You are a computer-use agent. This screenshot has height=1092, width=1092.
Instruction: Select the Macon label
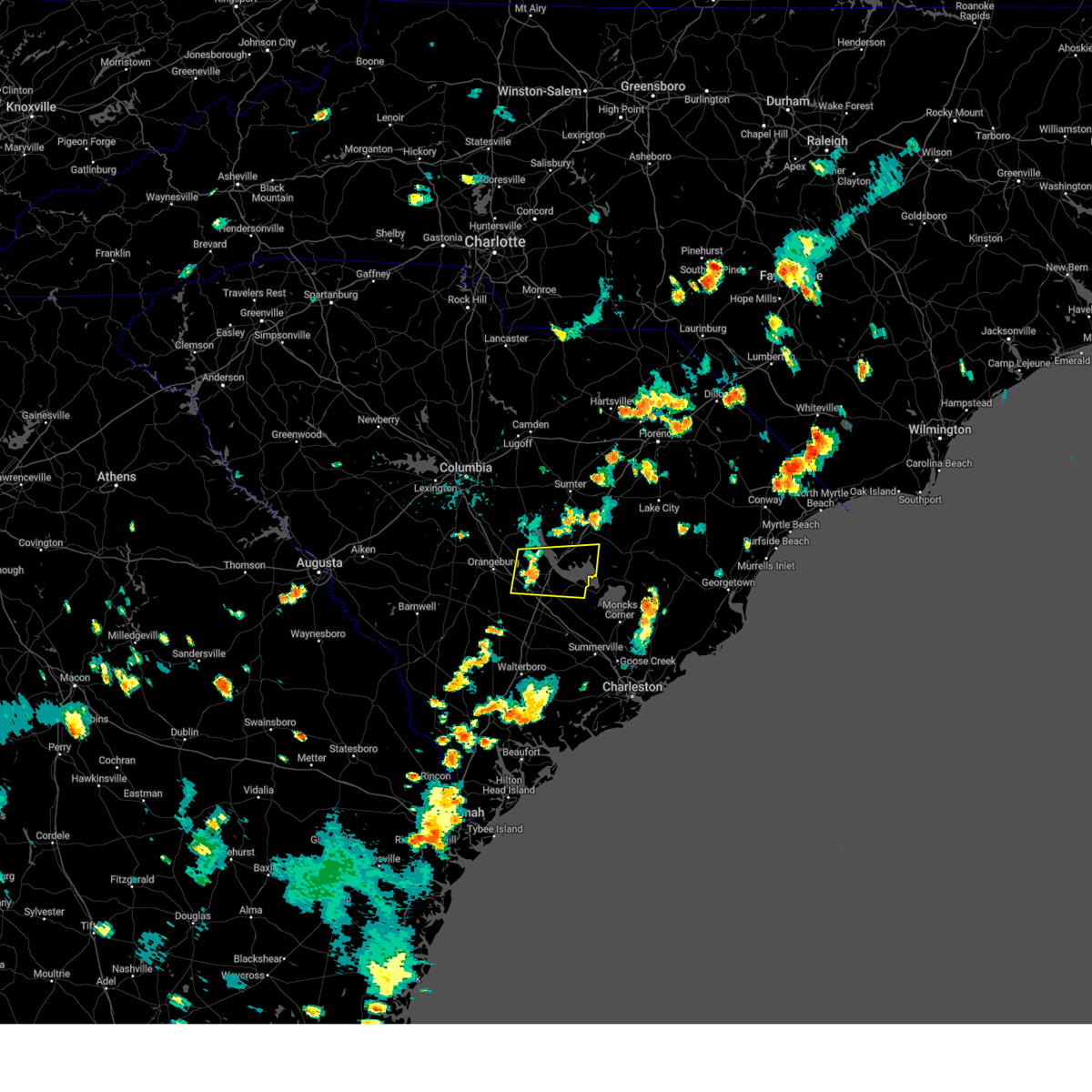click(x=75, y=678)
